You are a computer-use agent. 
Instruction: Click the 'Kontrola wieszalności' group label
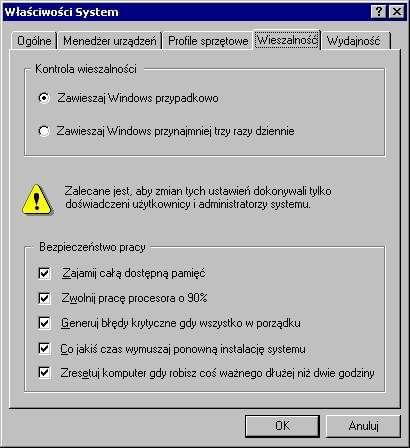click(x=86, y=69)
